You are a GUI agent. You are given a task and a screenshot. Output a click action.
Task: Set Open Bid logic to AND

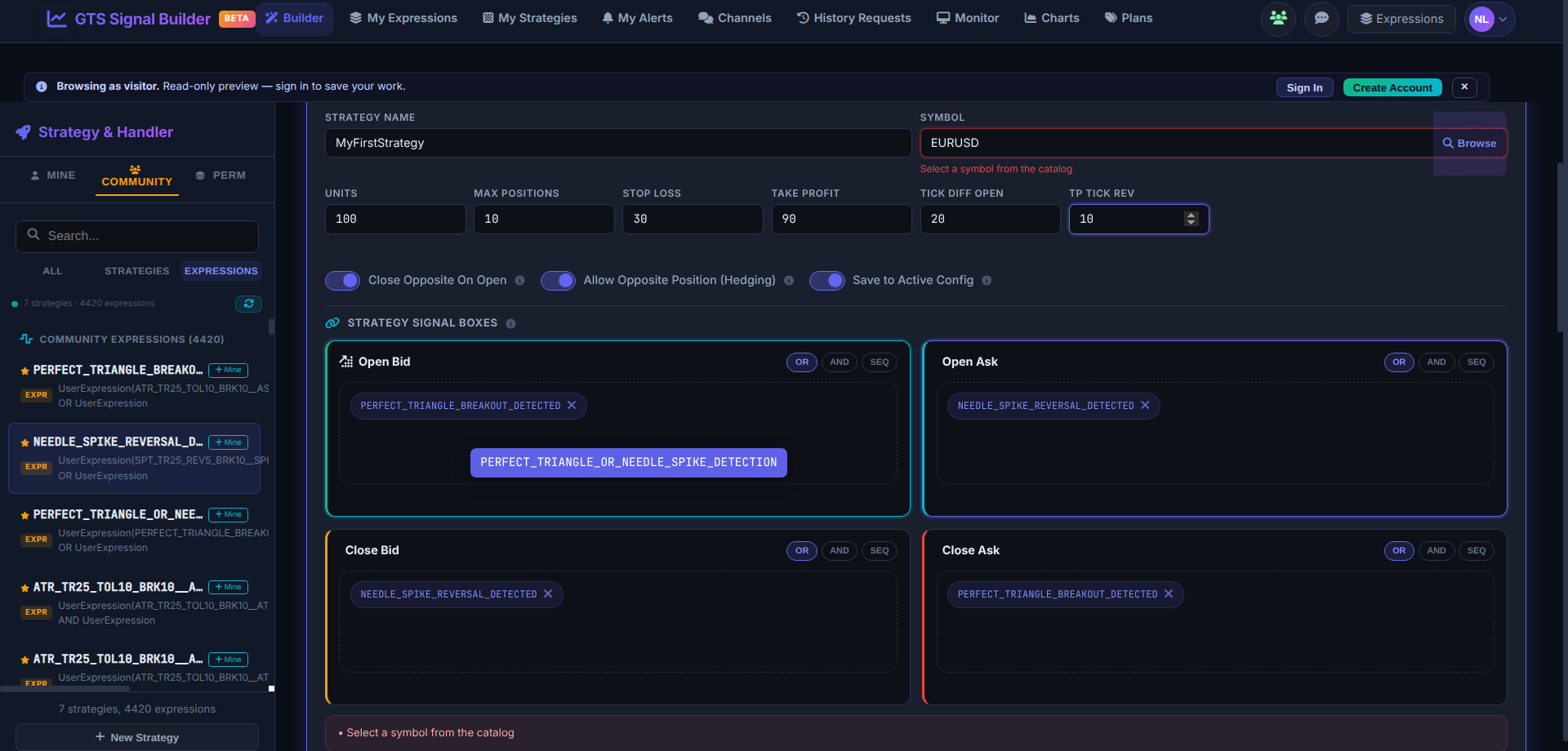click(x=840, y=362)
